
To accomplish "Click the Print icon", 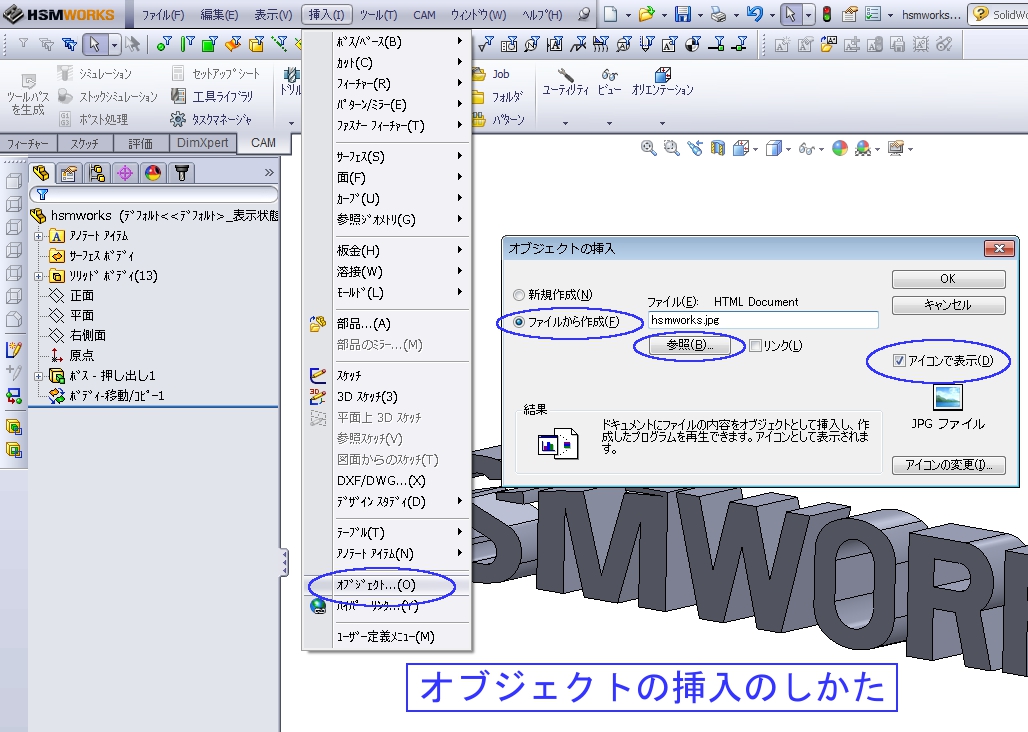I will point(719,14).
